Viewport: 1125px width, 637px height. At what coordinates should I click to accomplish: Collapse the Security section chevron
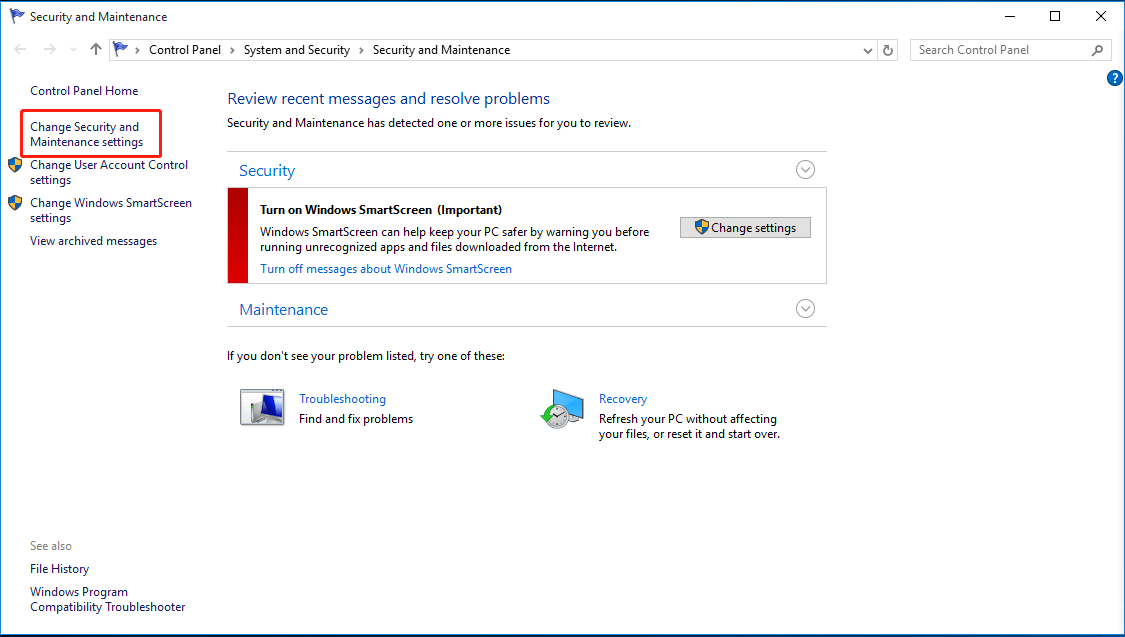(x=805, y=170)
